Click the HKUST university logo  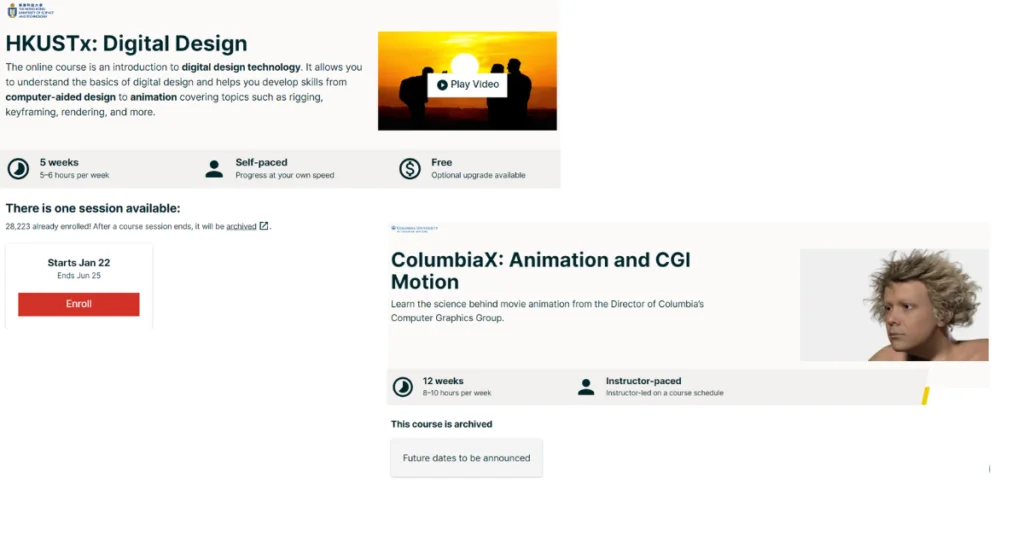click(x=30, y=10)
